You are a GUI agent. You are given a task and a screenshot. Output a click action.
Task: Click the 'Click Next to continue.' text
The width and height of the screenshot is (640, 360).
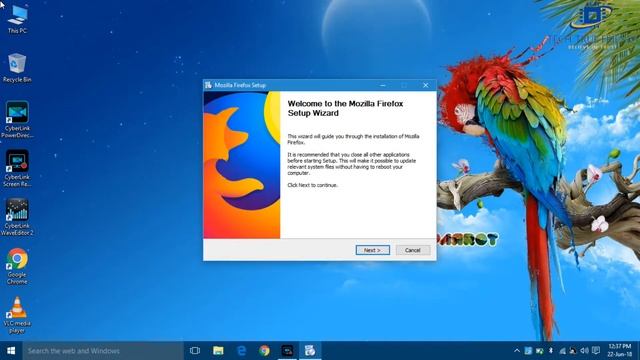click(x=313, y=185)
